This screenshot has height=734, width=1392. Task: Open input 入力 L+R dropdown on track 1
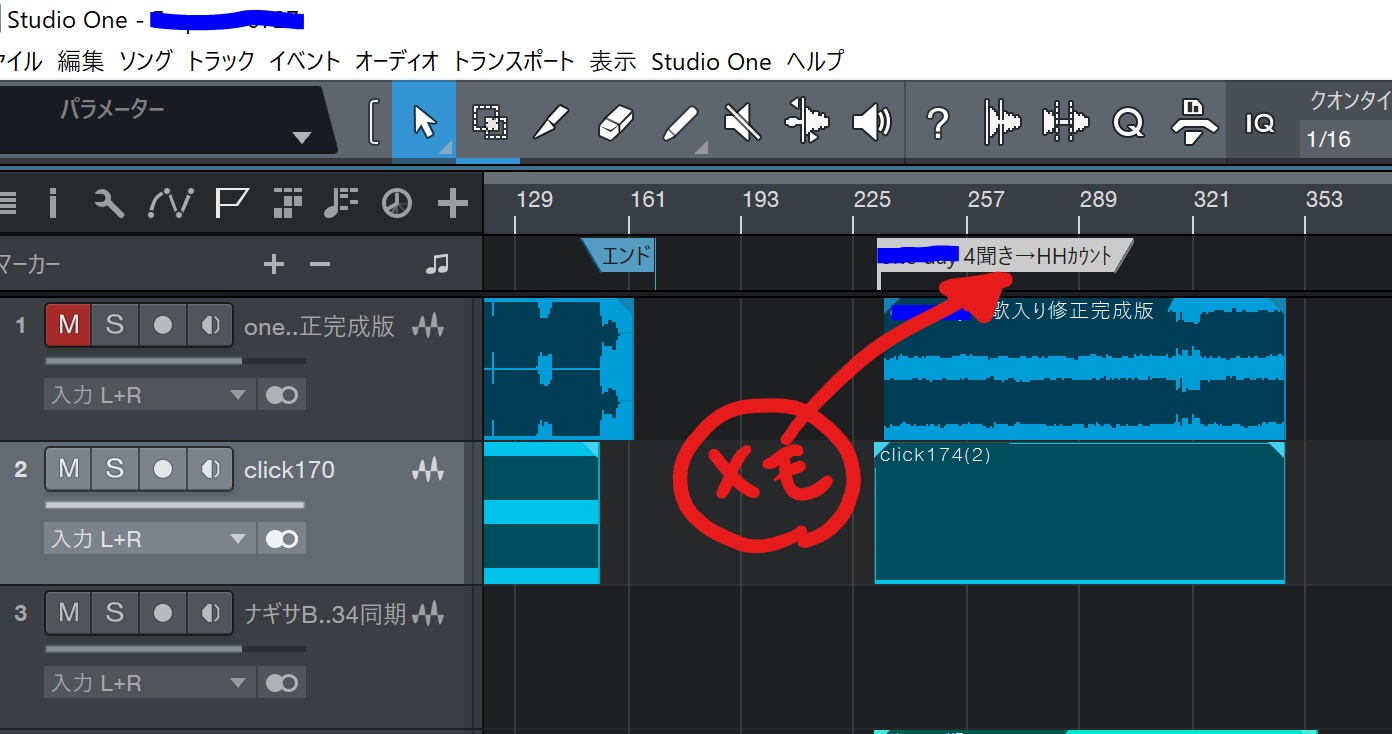click(149, 395)
